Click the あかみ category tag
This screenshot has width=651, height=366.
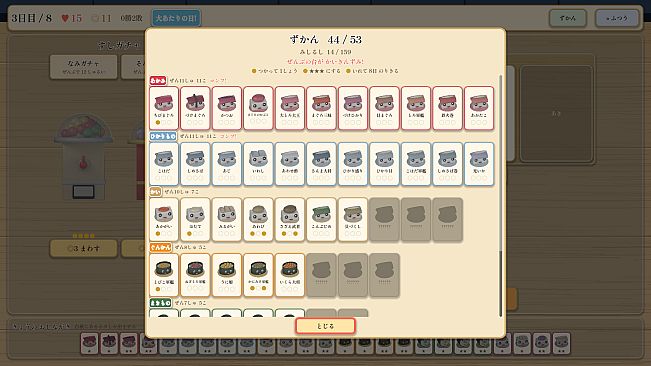tap(158, 81)
